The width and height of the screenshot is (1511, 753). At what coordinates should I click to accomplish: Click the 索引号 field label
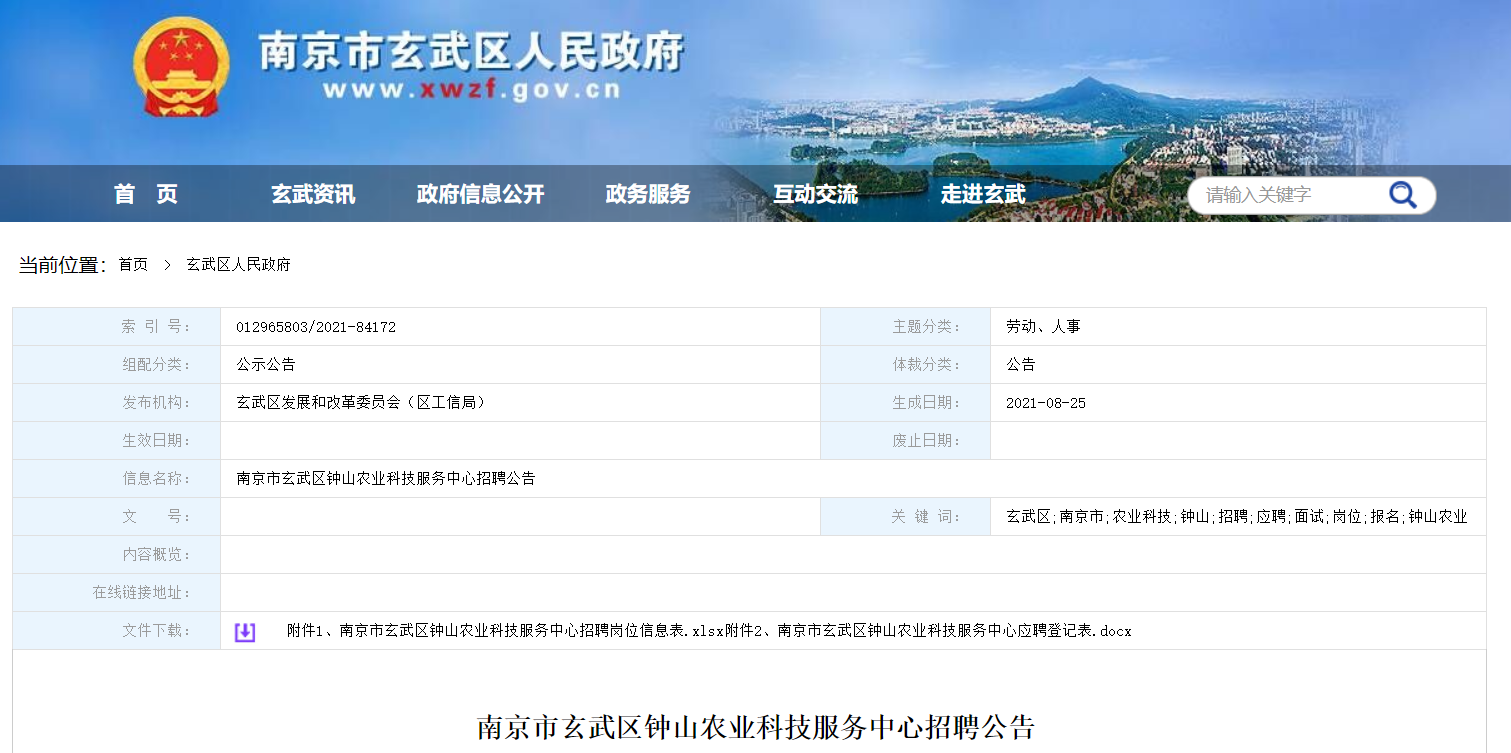156,327
